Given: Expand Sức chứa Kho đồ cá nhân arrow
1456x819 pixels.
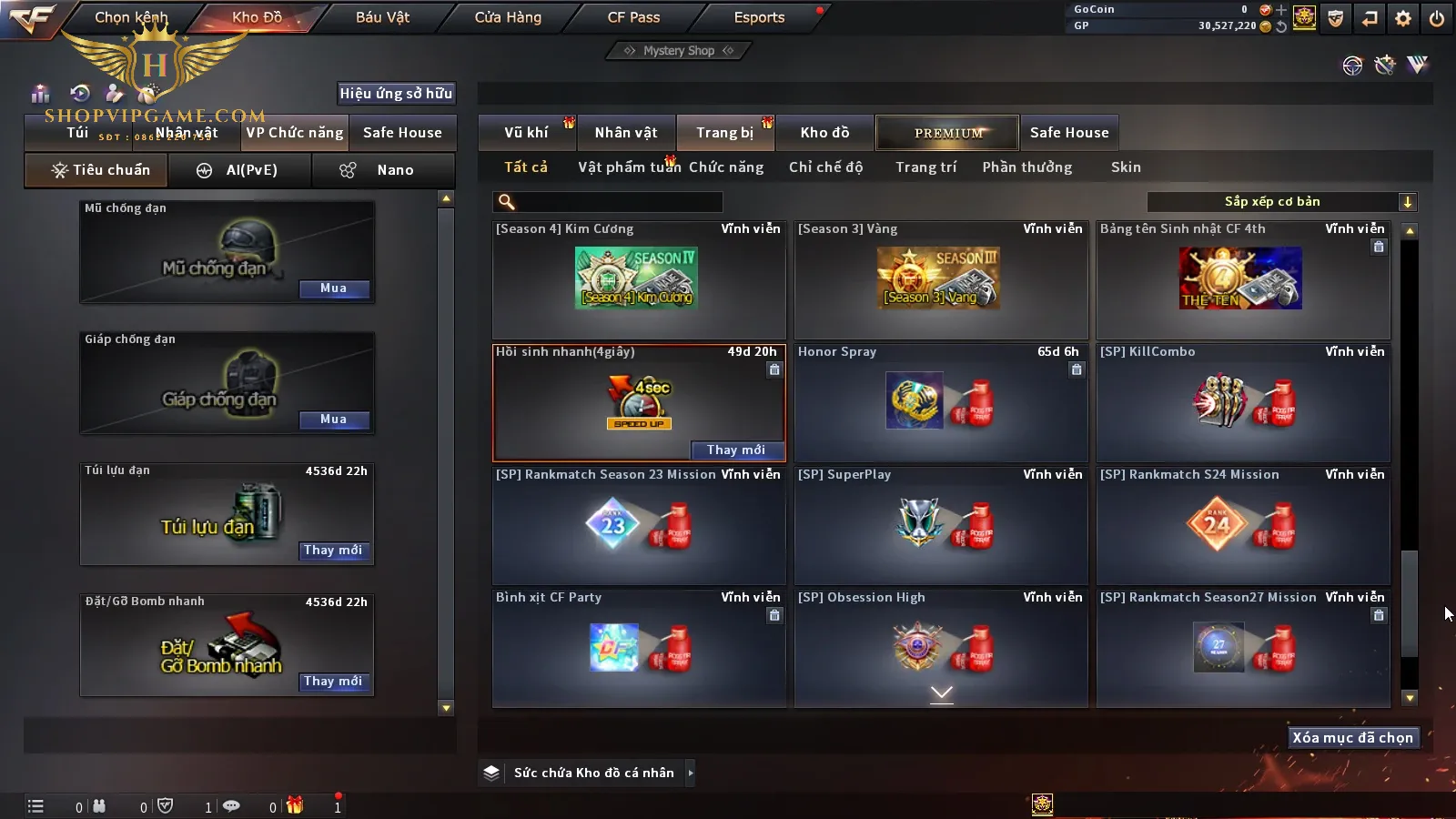Looking at the screenshot, I should coord(691,773).
